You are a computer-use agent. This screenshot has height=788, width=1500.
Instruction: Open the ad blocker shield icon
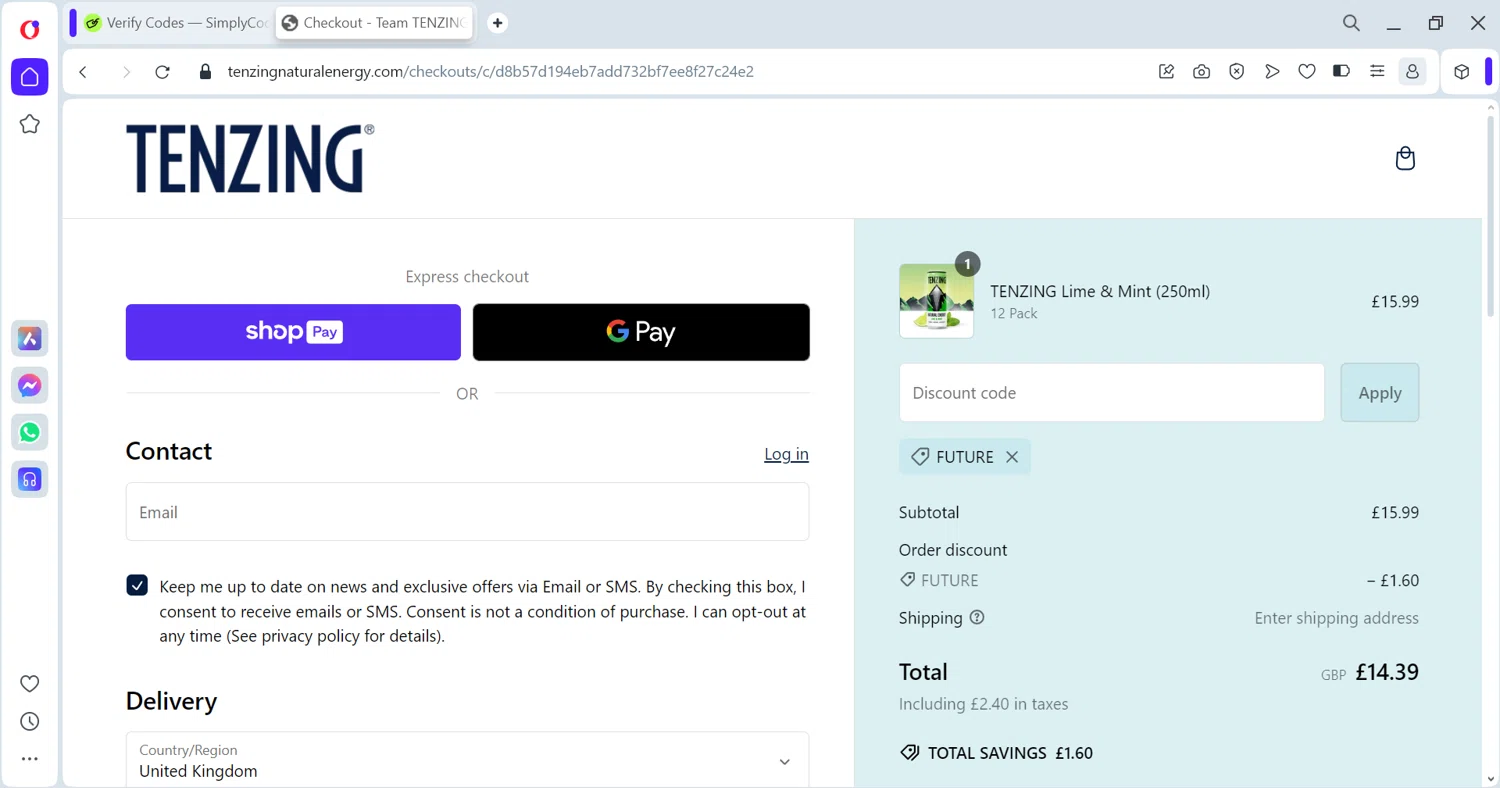[x=1237, y=72]
